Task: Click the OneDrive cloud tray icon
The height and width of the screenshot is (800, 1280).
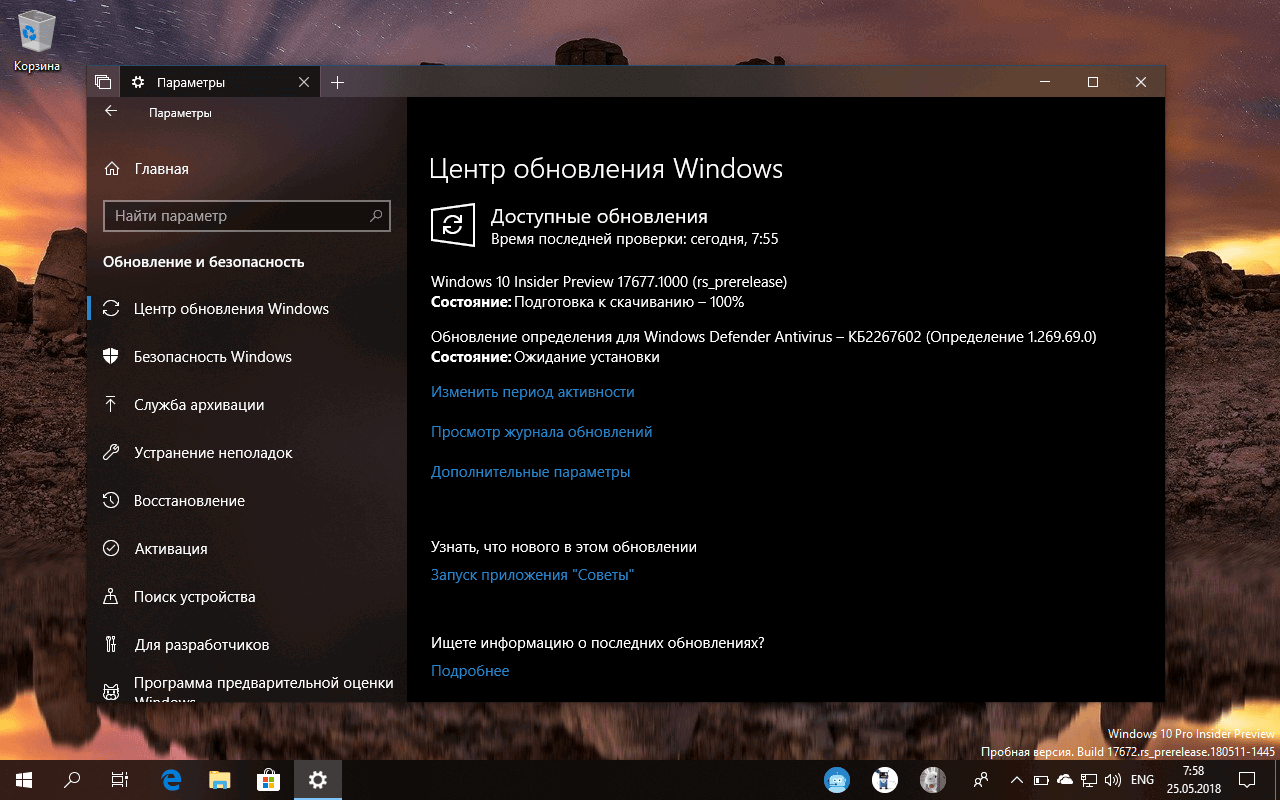Action: 1065,780
